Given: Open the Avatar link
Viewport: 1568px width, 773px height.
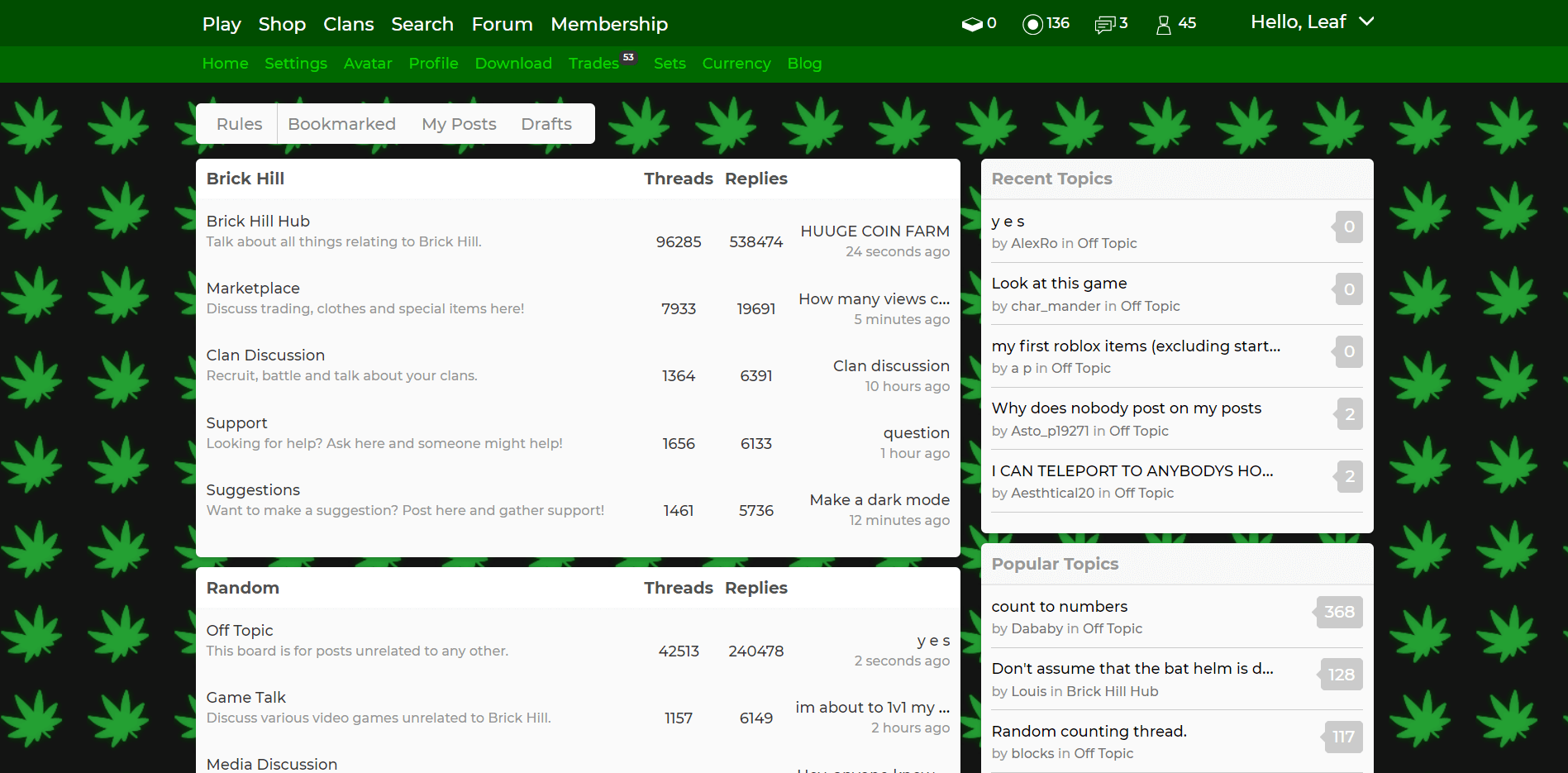Looking at the screenshot, I should point(368,64).
